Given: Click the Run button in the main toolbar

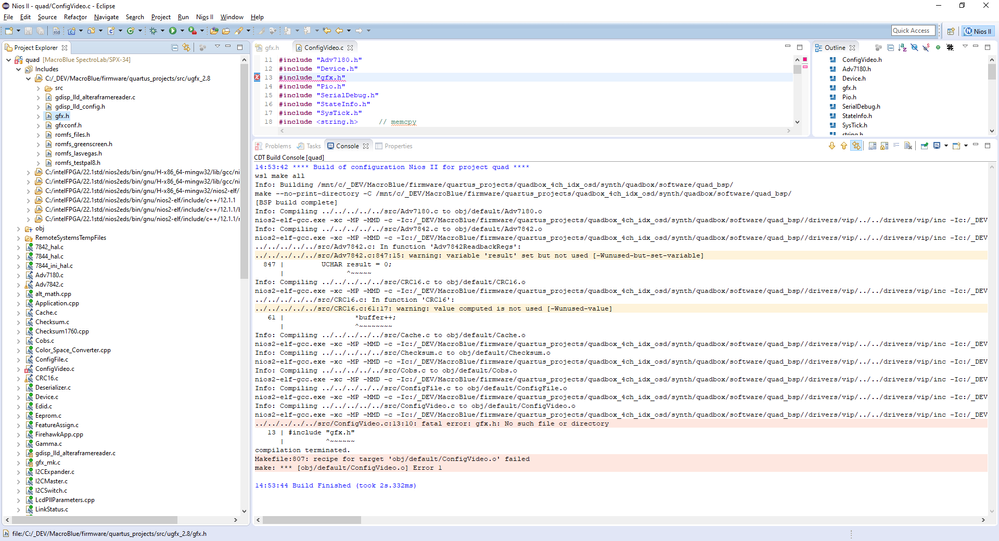Looking at the screenshot, I should click(x=172, y=31).
